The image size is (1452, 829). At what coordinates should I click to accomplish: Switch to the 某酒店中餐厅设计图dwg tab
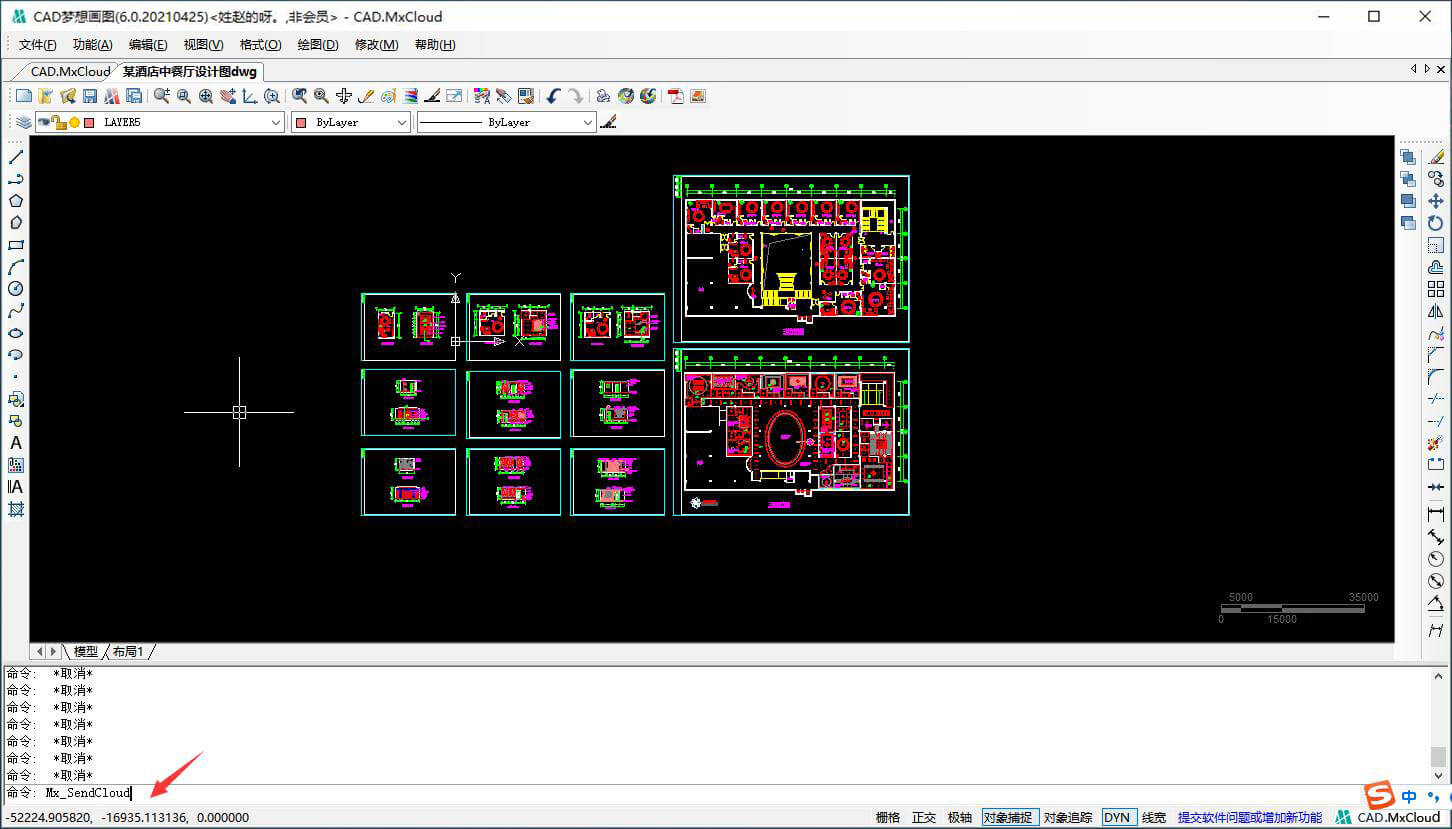coord(190,71)
